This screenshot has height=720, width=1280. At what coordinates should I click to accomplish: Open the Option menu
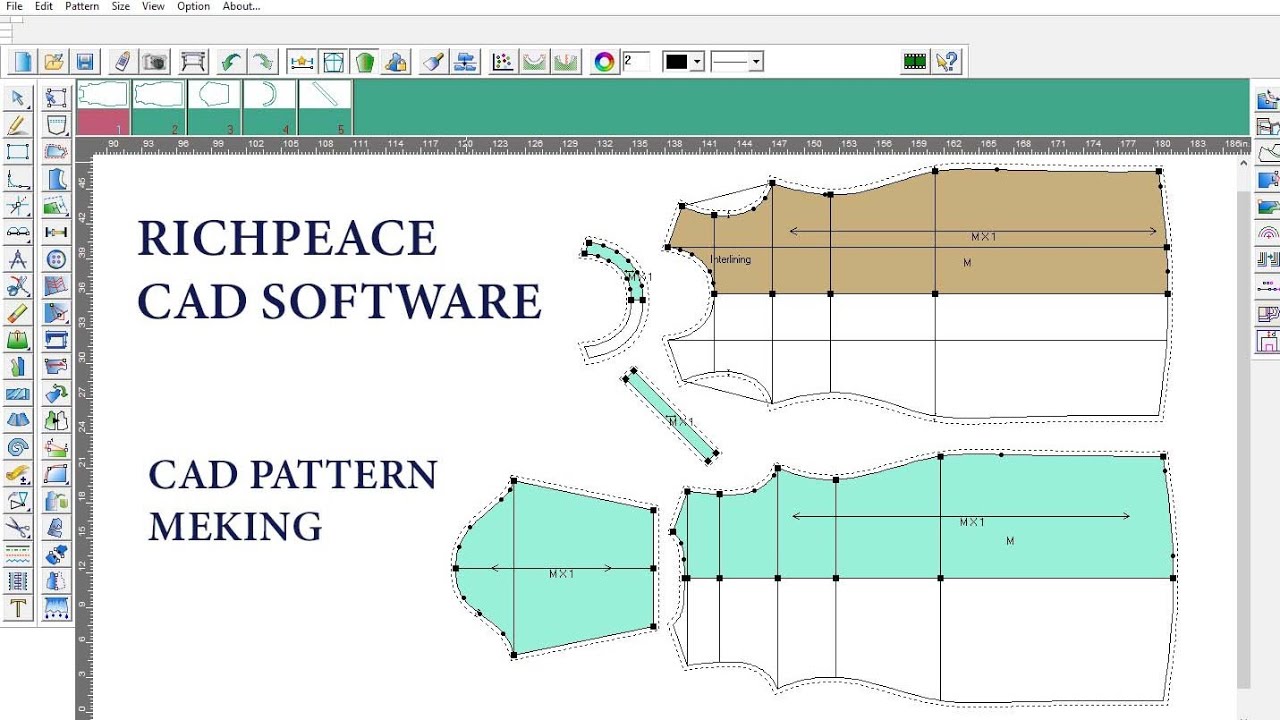tap(193, 6)
